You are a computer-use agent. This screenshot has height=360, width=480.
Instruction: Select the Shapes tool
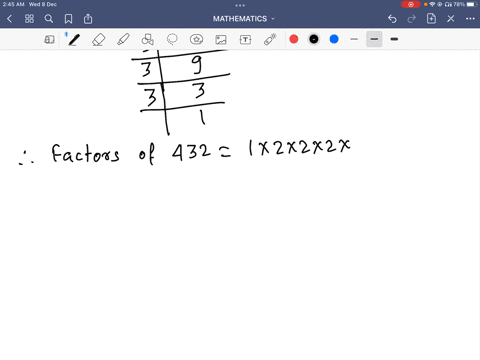click(x=148, y=39)
